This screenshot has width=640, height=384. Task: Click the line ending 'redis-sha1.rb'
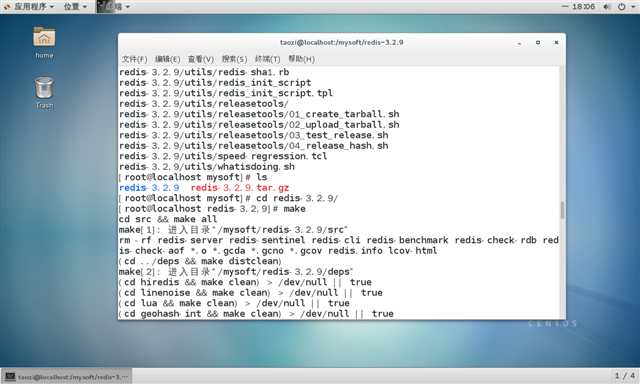point(204,72)
